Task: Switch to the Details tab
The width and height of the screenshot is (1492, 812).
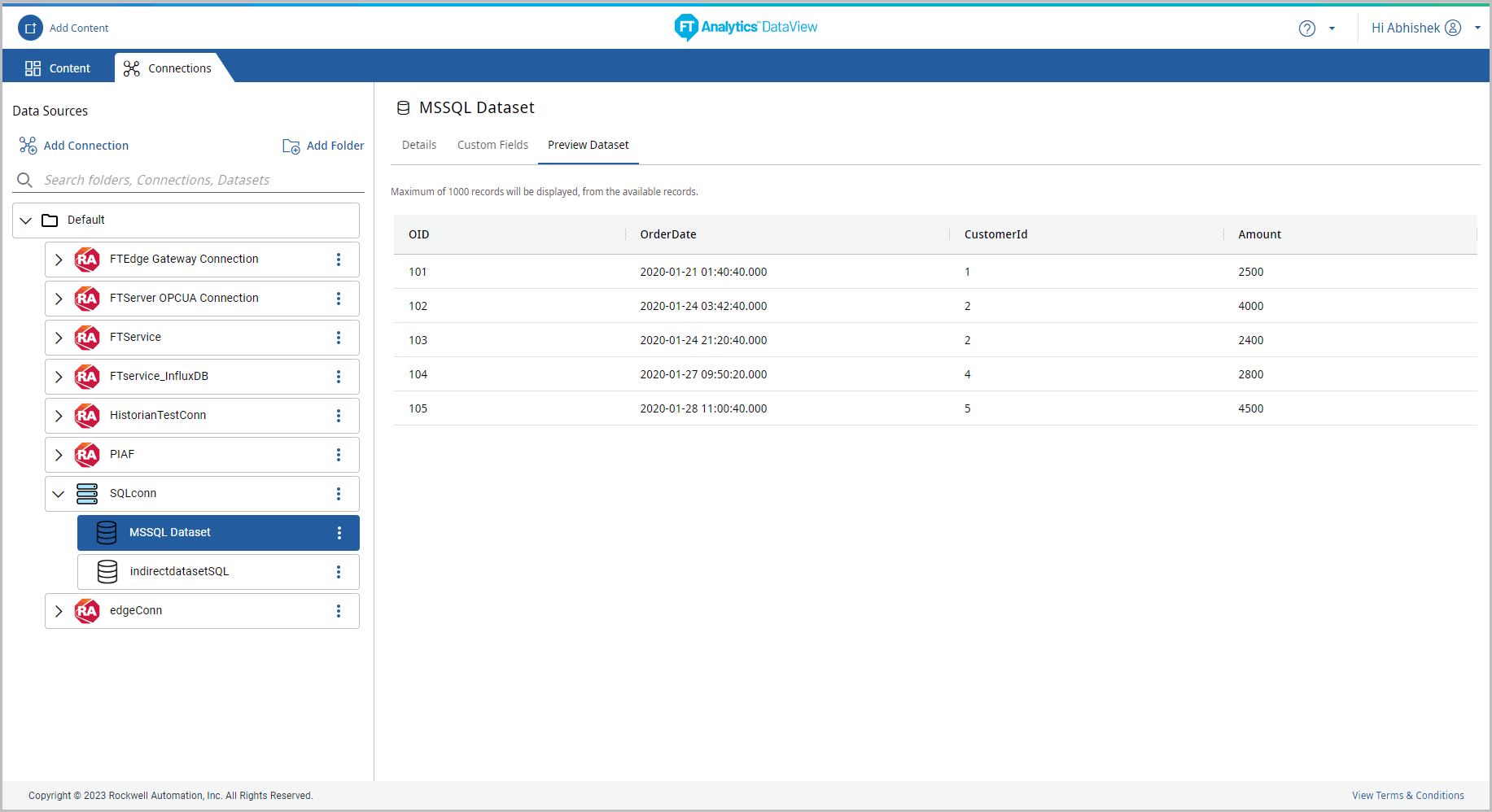Action: [419, 145]
